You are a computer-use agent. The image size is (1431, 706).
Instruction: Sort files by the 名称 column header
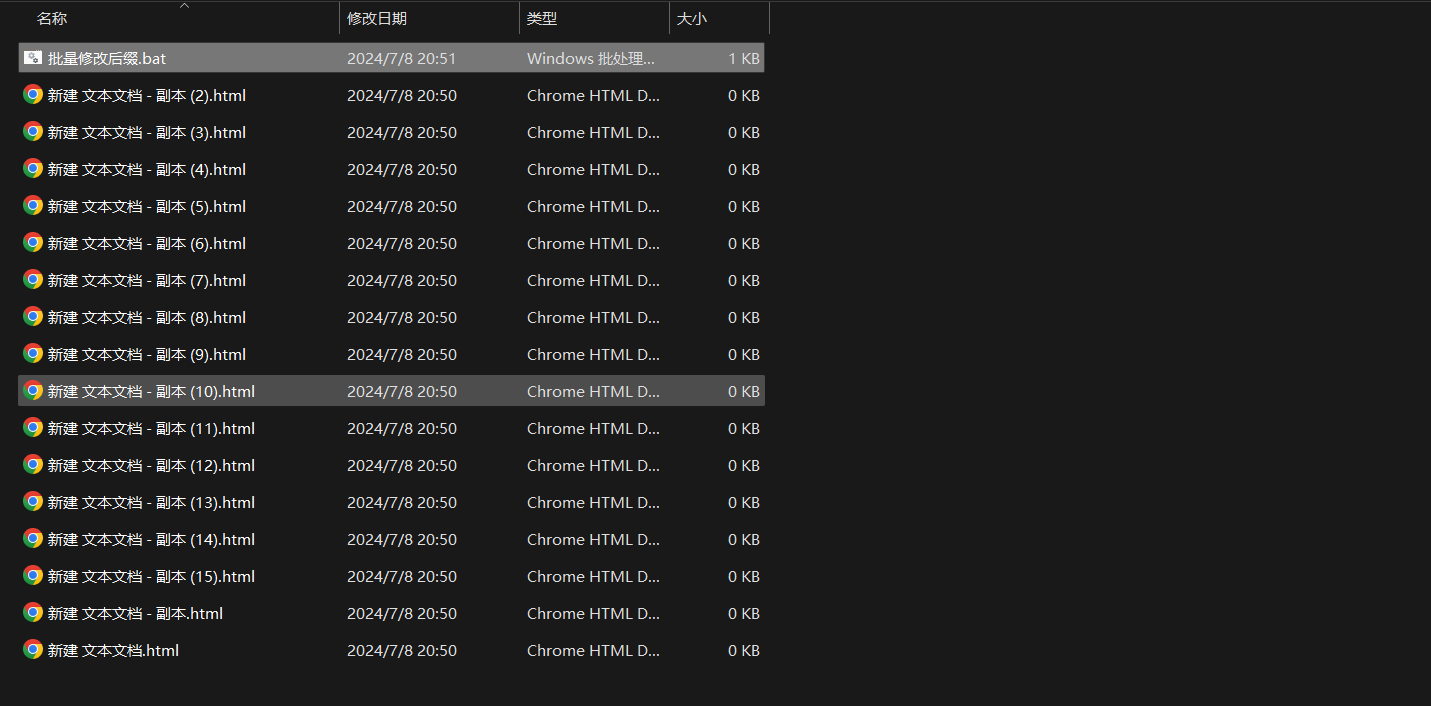tap(52, 18)
